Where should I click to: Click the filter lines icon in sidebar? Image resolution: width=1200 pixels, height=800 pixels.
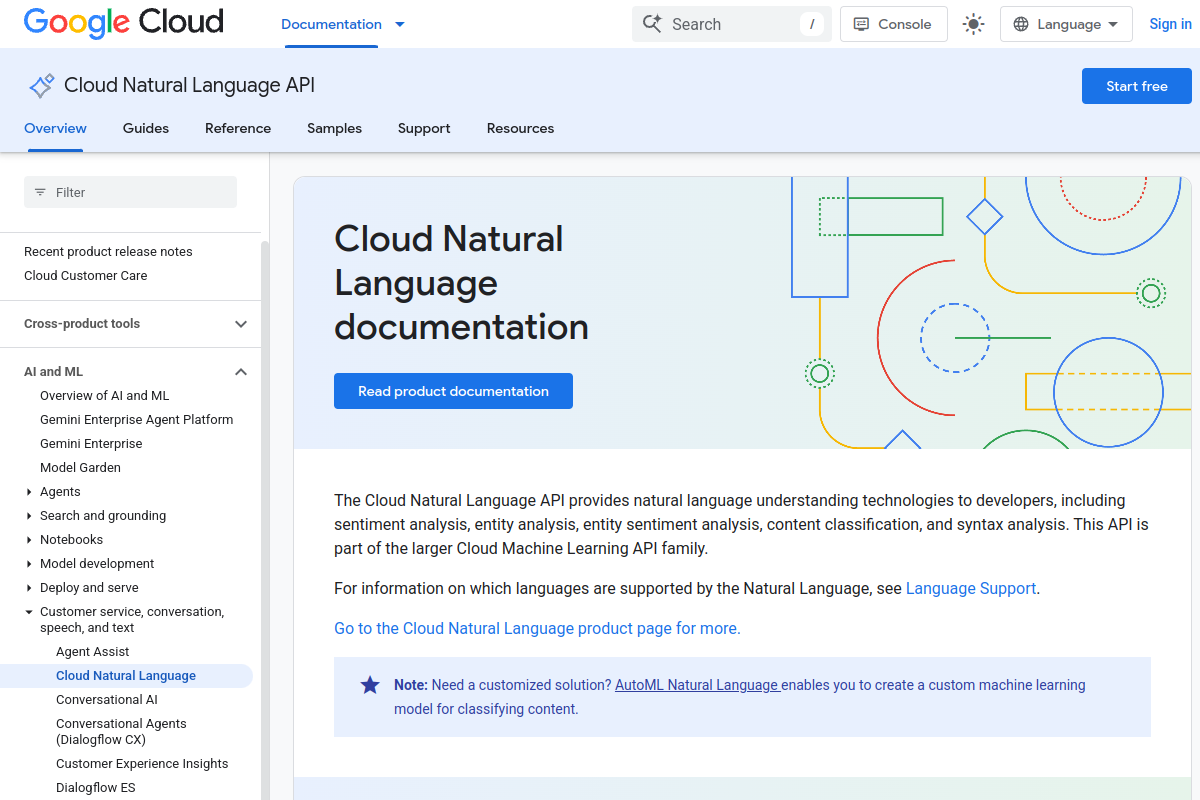[40, 192]
